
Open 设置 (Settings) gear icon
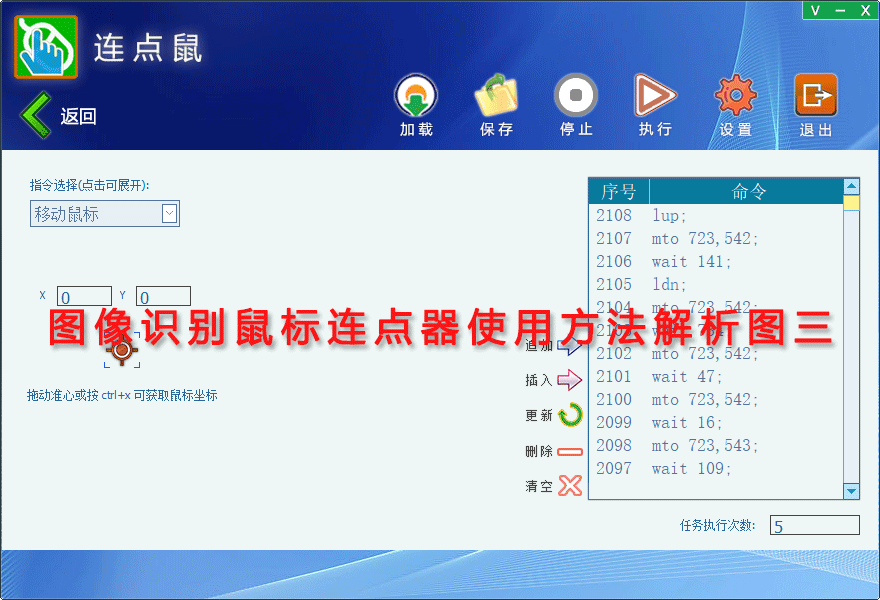pyautogui.click(x=735, y=97)
